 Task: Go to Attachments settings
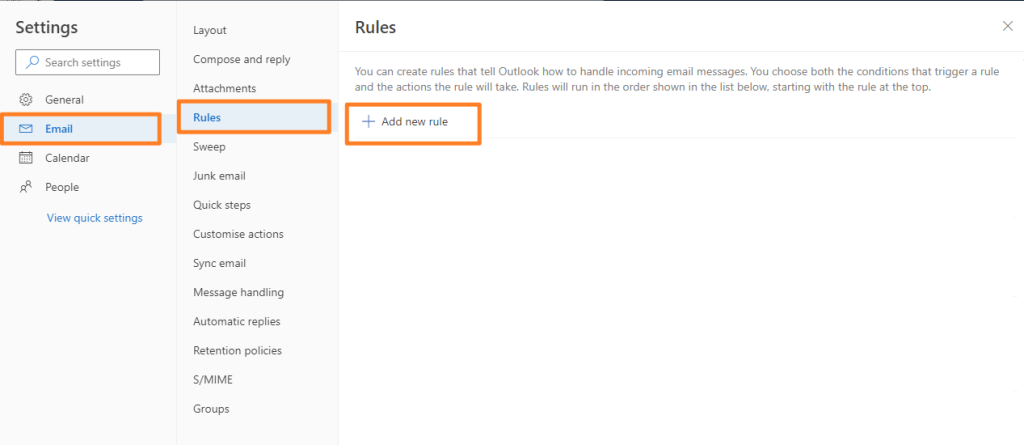coord(225,88)
